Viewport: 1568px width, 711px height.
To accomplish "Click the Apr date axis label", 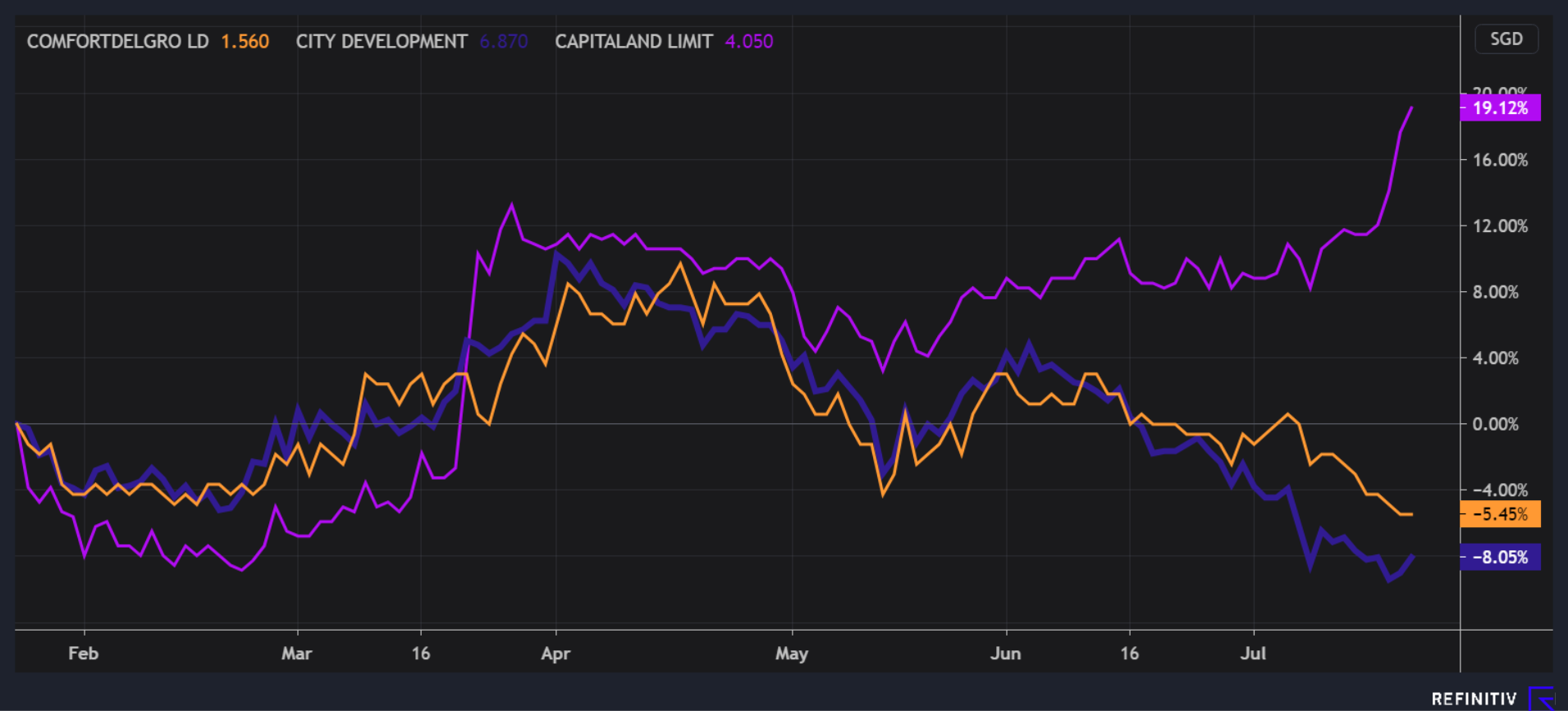I will (555, 654).
